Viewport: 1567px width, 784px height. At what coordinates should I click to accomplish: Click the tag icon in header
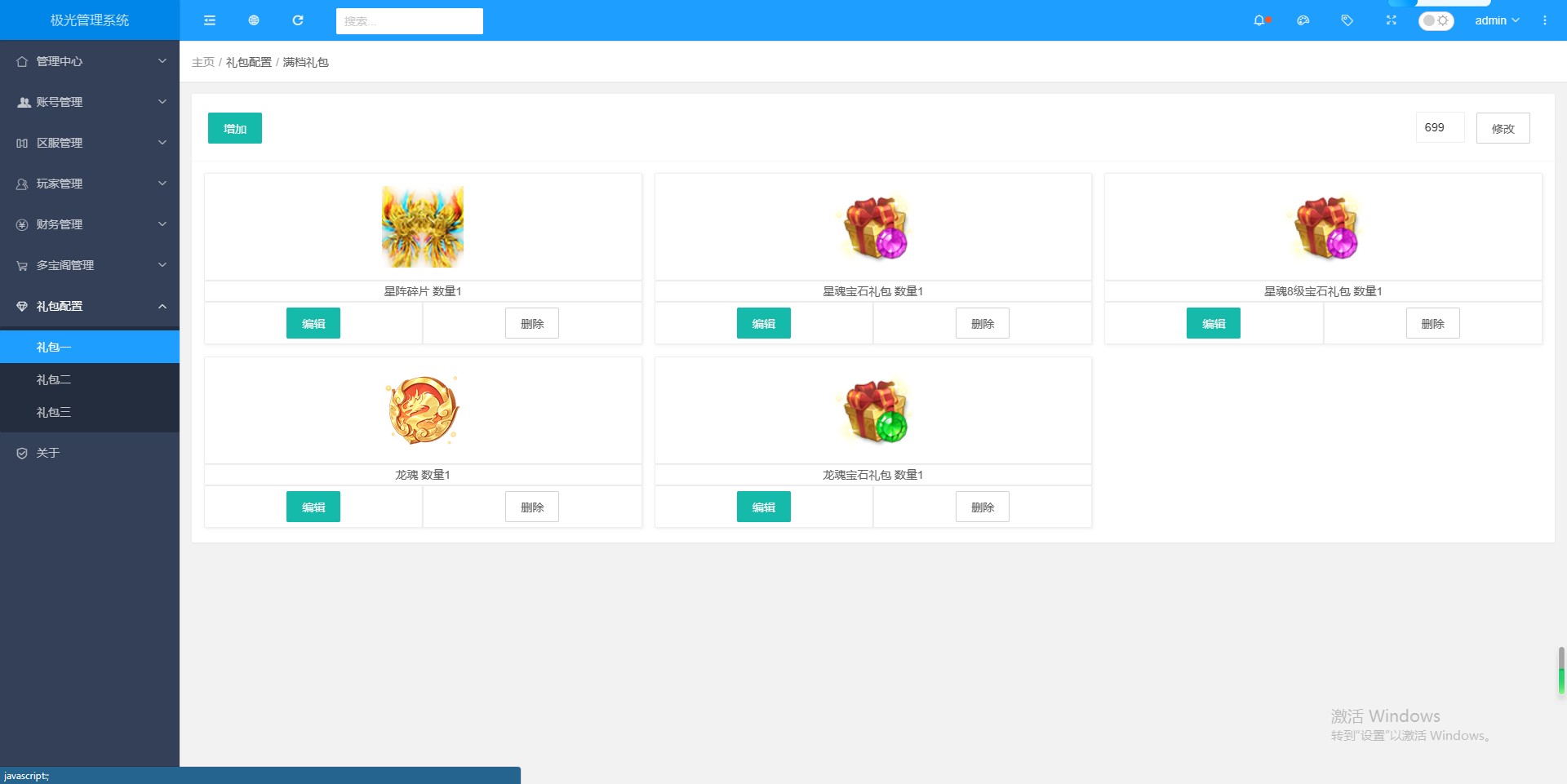pos(1347,20)
